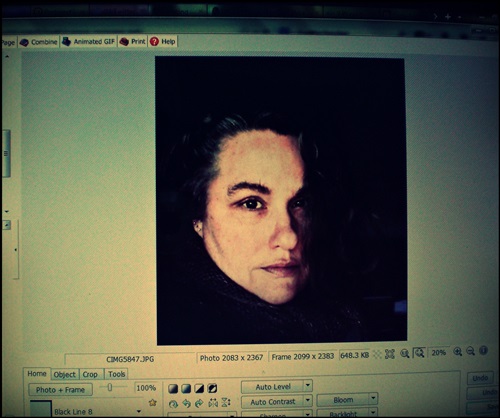Image resolution: width=500 pixels, height=418 pixels.
Task: Click the fit-to-window frame icon
Action: pyautogui.click(x=390, y=354)
